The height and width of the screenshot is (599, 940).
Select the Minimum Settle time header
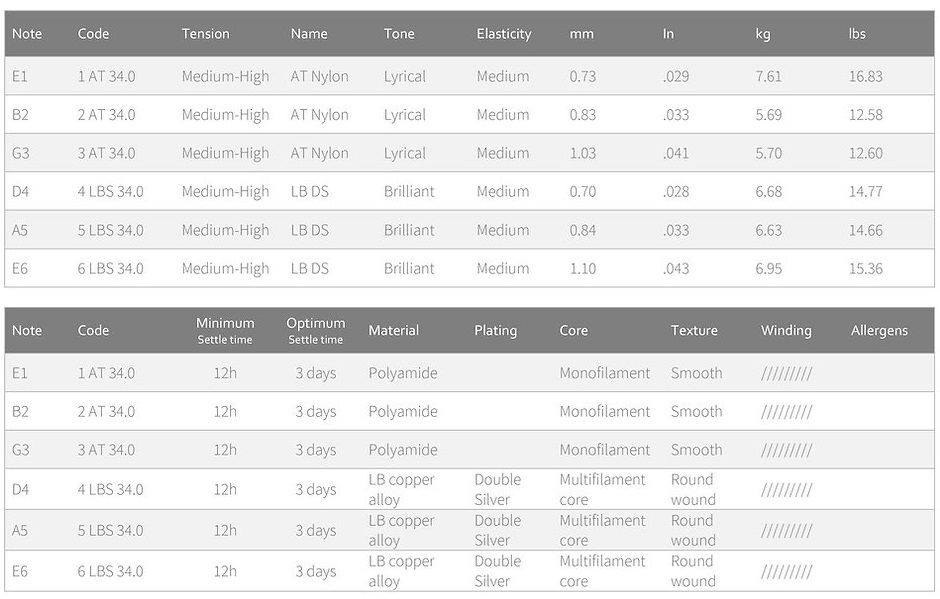(x=225, y=330)
